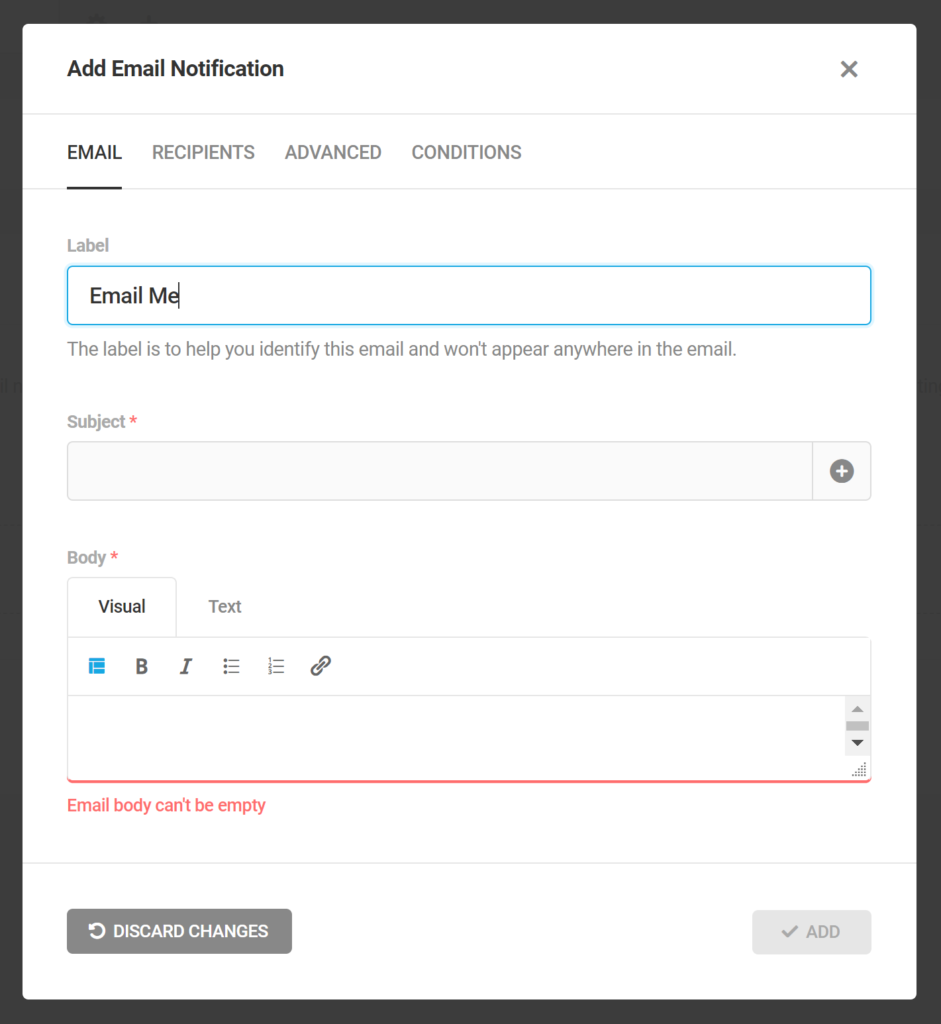Close the Add Email Notification dialog
941x1024 pixels.
(x=849, y=69)
